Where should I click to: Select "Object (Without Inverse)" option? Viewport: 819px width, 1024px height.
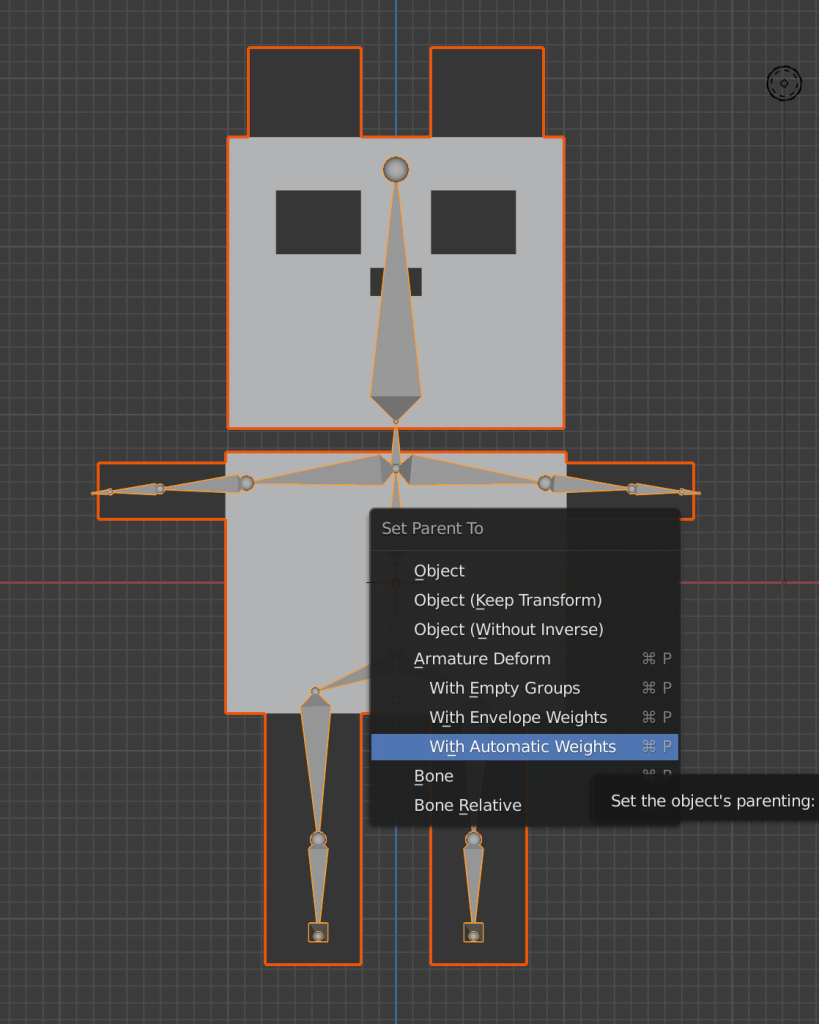point(509,629)
